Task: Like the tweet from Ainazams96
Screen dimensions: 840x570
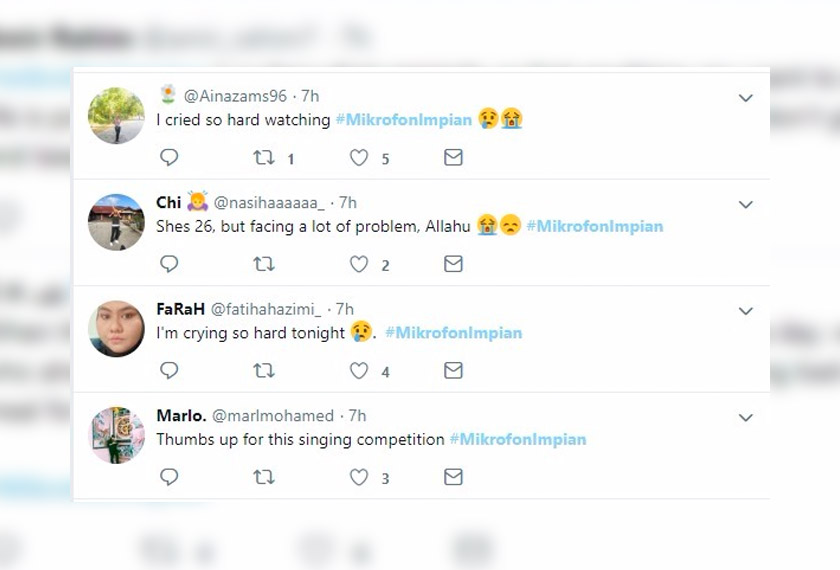Action: tap(358, 158)
